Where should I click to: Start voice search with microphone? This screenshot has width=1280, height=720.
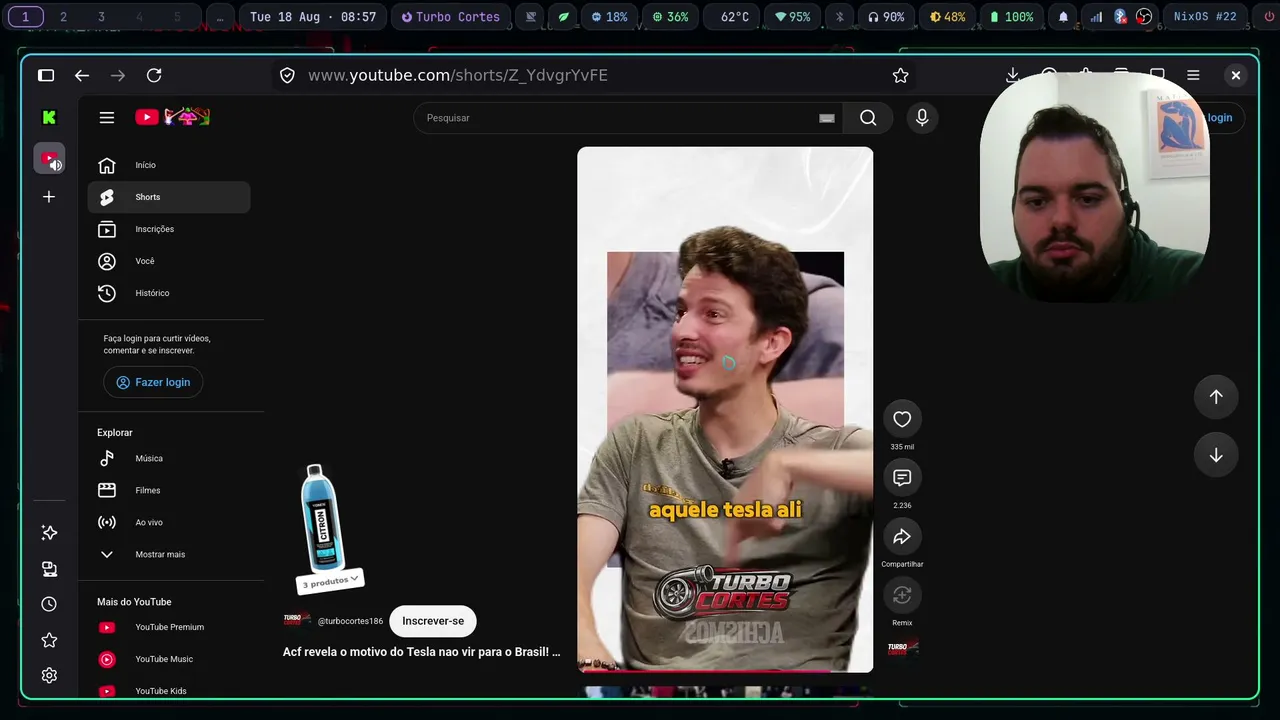[x=922, y=118]
